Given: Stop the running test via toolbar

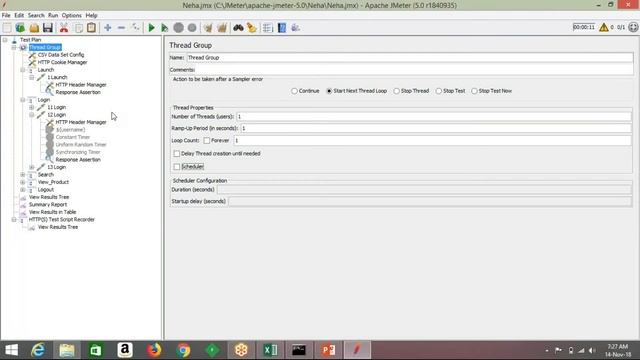Looking at the screenshot, I should 178,28.
